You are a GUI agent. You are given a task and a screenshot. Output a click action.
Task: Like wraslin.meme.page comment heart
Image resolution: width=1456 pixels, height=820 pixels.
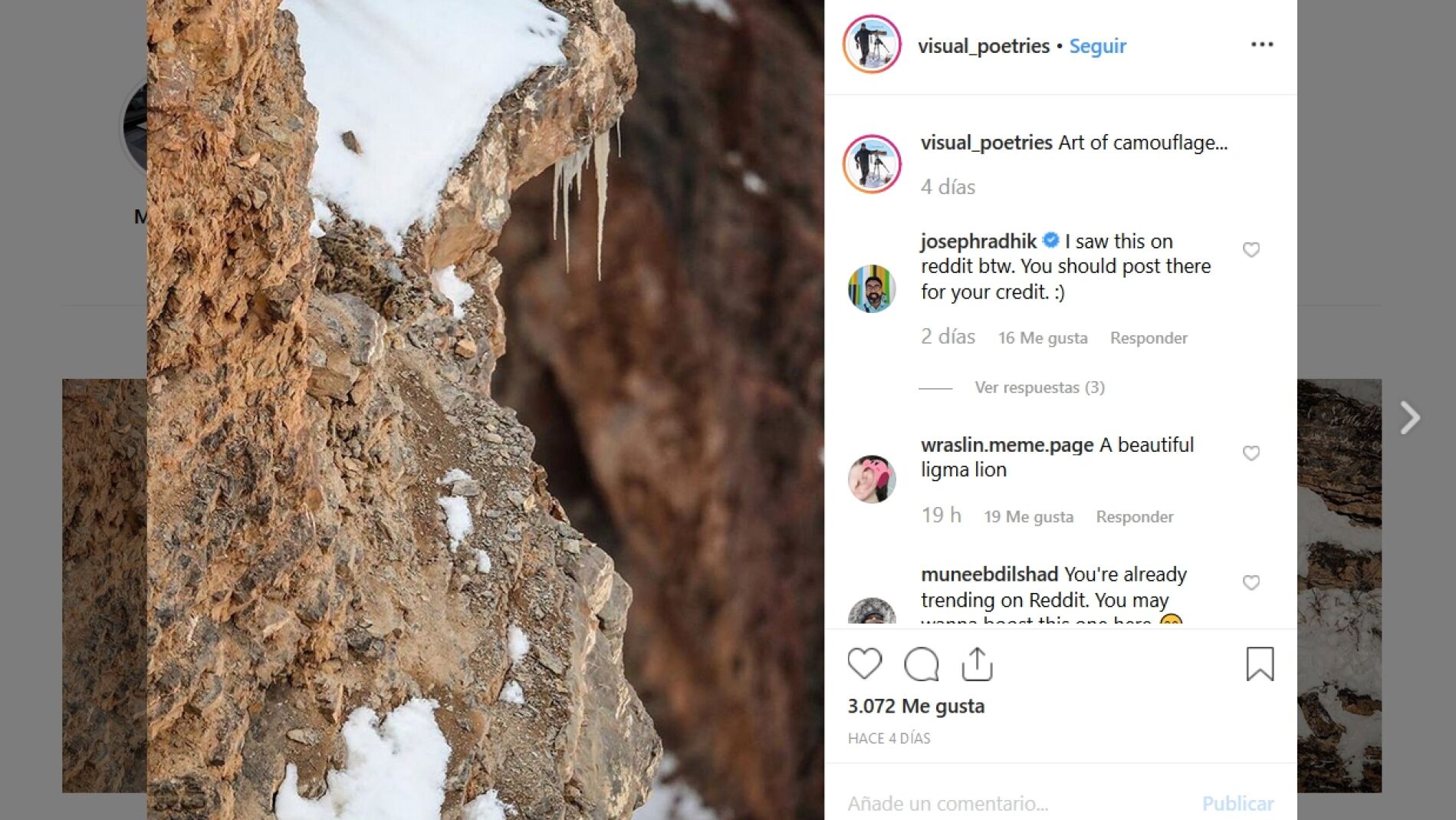pyautogui.click(x=1251, y=453)
